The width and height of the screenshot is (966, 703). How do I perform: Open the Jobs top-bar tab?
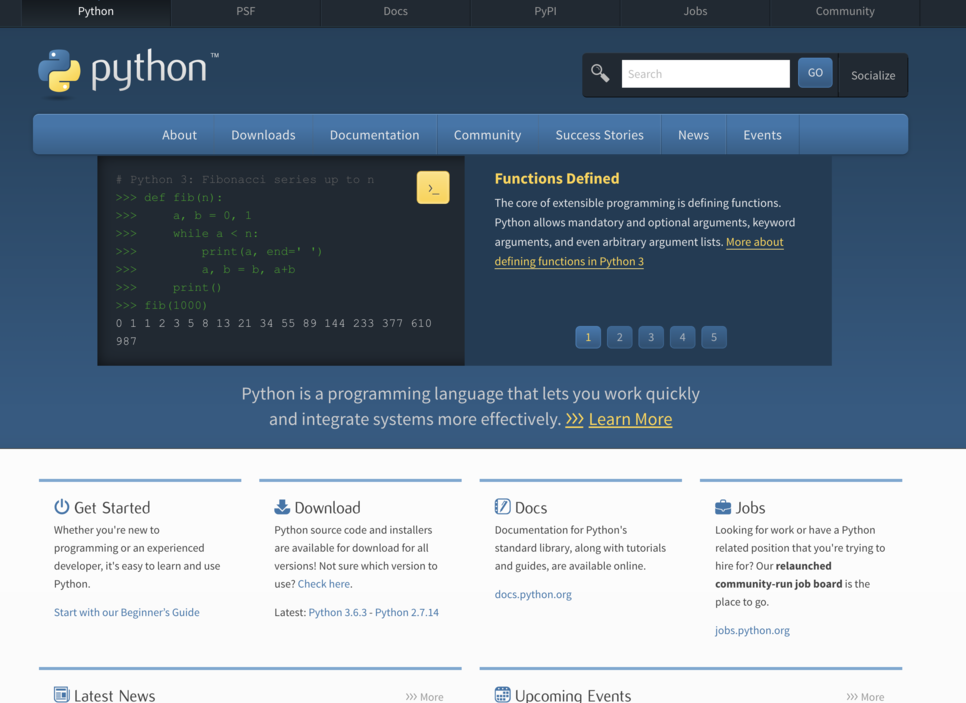(695, 11)
